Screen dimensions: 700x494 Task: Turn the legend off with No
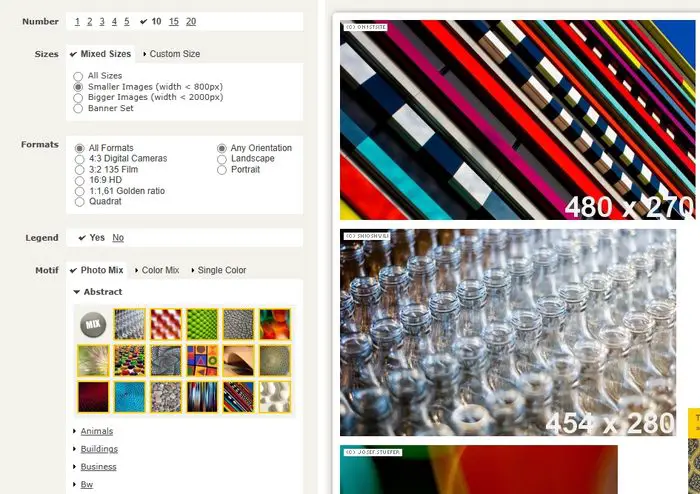[118, 238]
